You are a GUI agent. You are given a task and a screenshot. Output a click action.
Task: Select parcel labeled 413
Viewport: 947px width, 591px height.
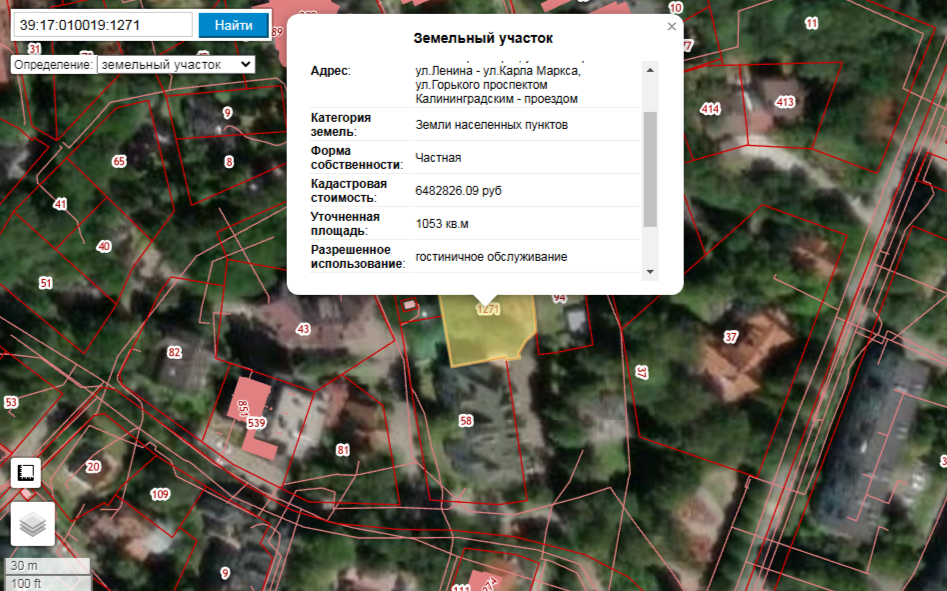784,102
